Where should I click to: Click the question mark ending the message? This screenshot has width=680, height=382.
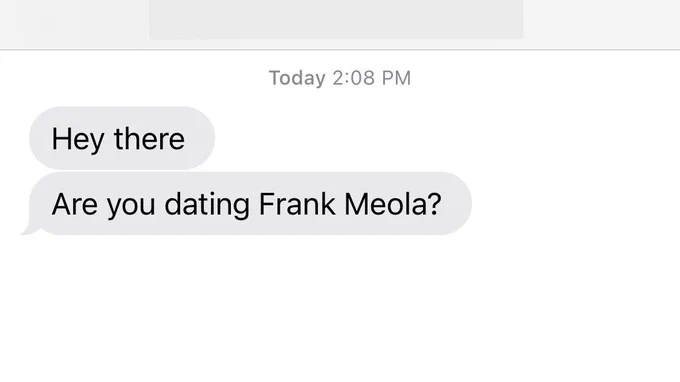(x=433, y=204)
